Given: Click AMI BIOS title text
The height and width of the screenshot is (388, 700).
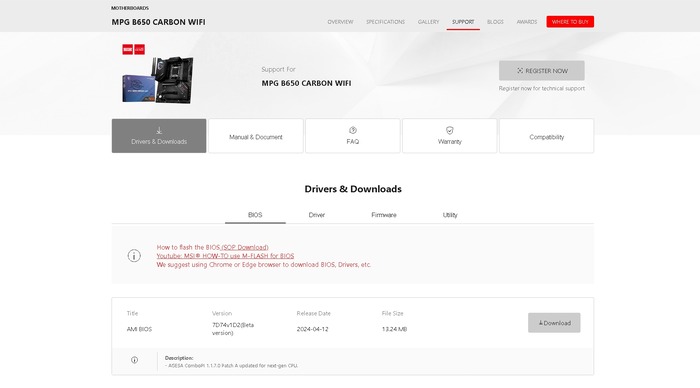Looking at the screenshot, I should [139, 329].
